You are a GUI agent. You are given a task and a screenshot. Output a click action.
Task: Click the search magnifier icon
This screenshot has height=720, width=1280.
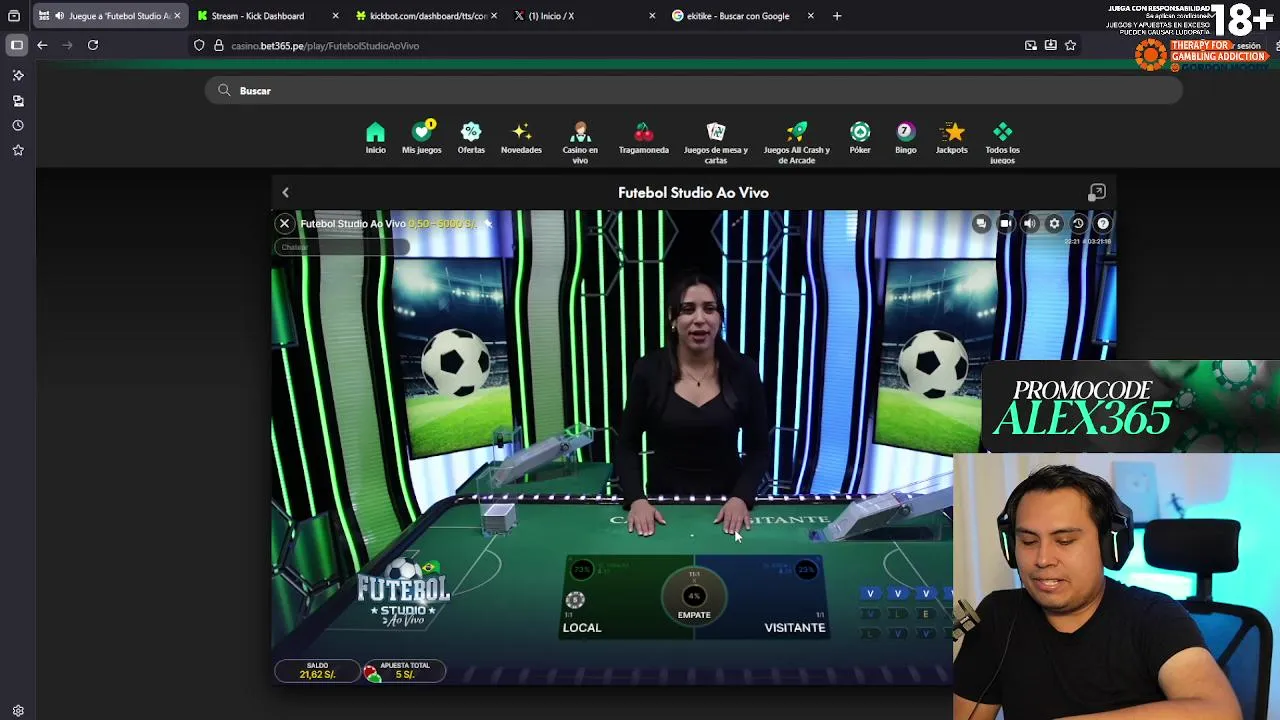coord(224,91)
